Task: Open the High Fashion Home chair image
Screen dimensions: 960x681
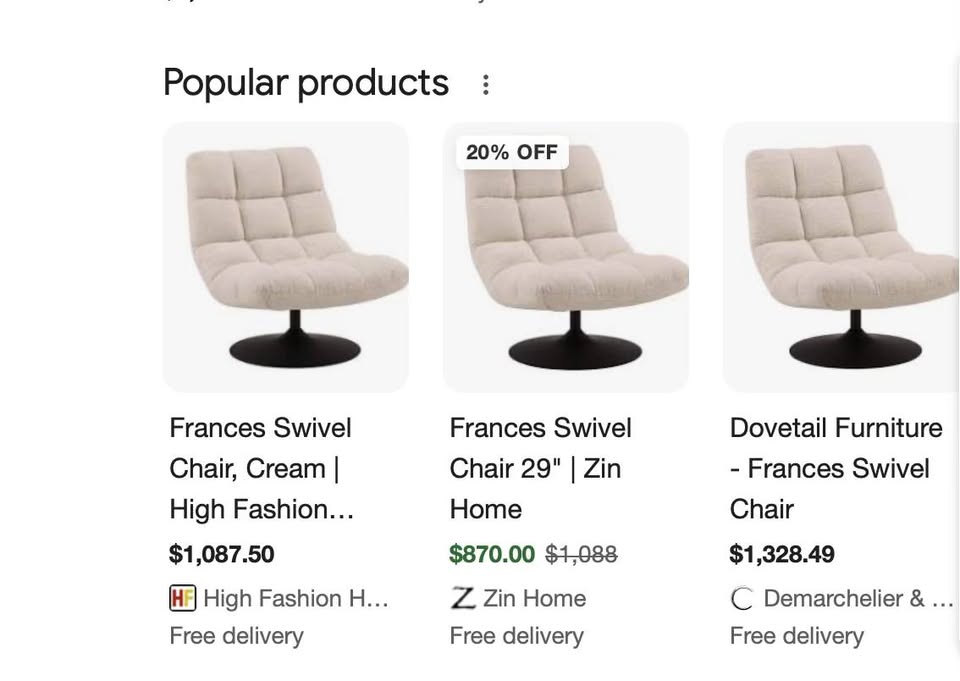Action: pyautogui.click(x=286, y=257)
